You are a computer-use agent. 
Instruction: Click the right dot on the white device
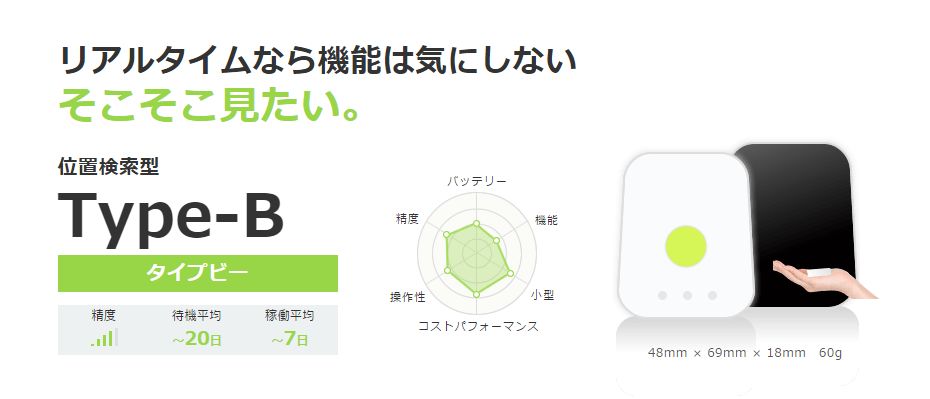[x=712, y=295]
